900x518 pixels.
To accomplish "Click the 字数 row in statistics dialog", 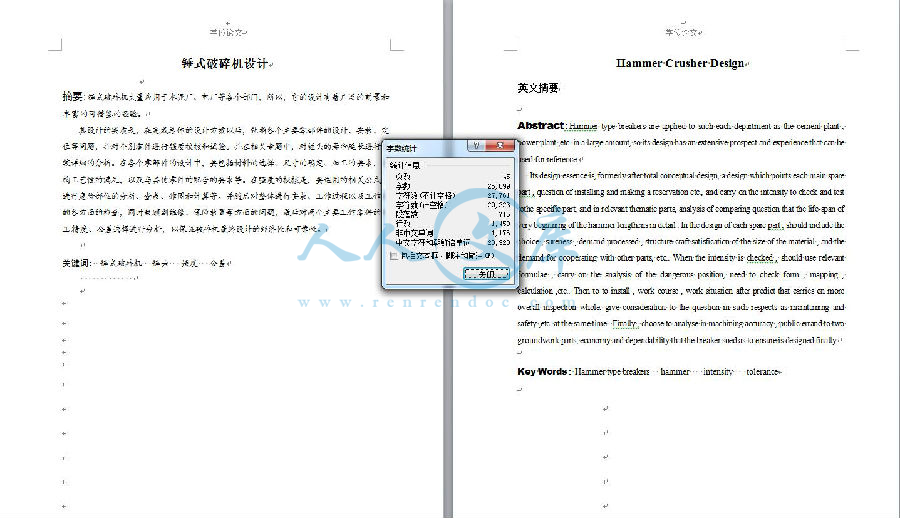I will 452,186.
